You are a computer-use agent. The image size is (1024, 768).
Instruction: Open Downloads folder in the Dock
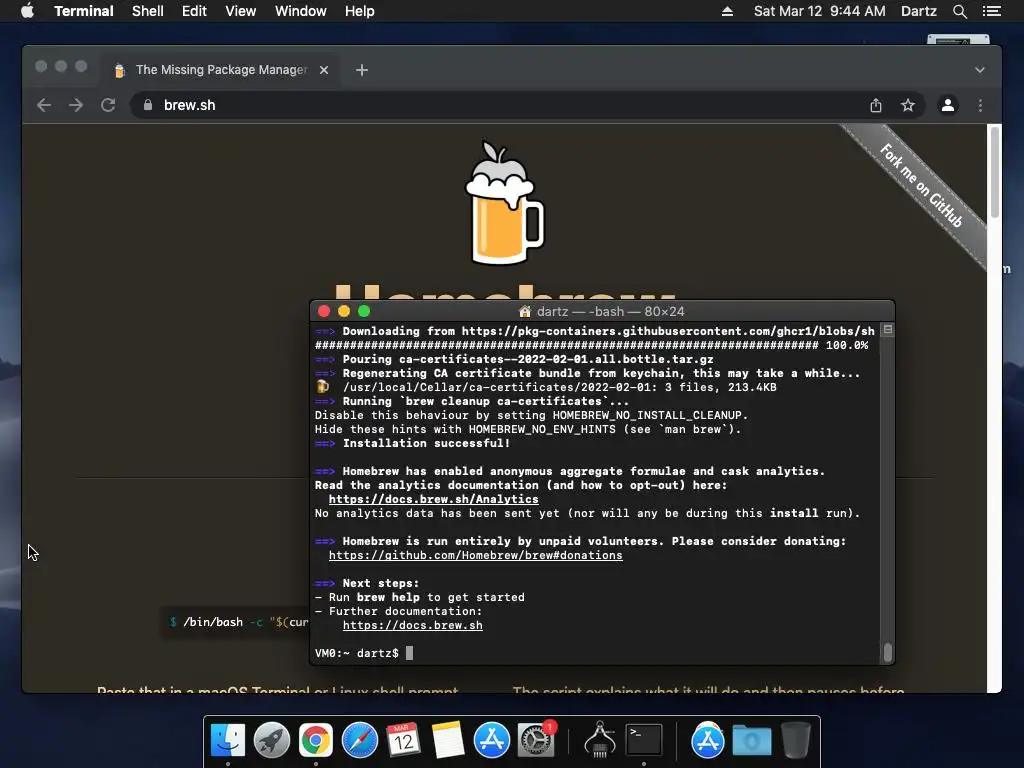pyautogui.click(x=752, y=740)
